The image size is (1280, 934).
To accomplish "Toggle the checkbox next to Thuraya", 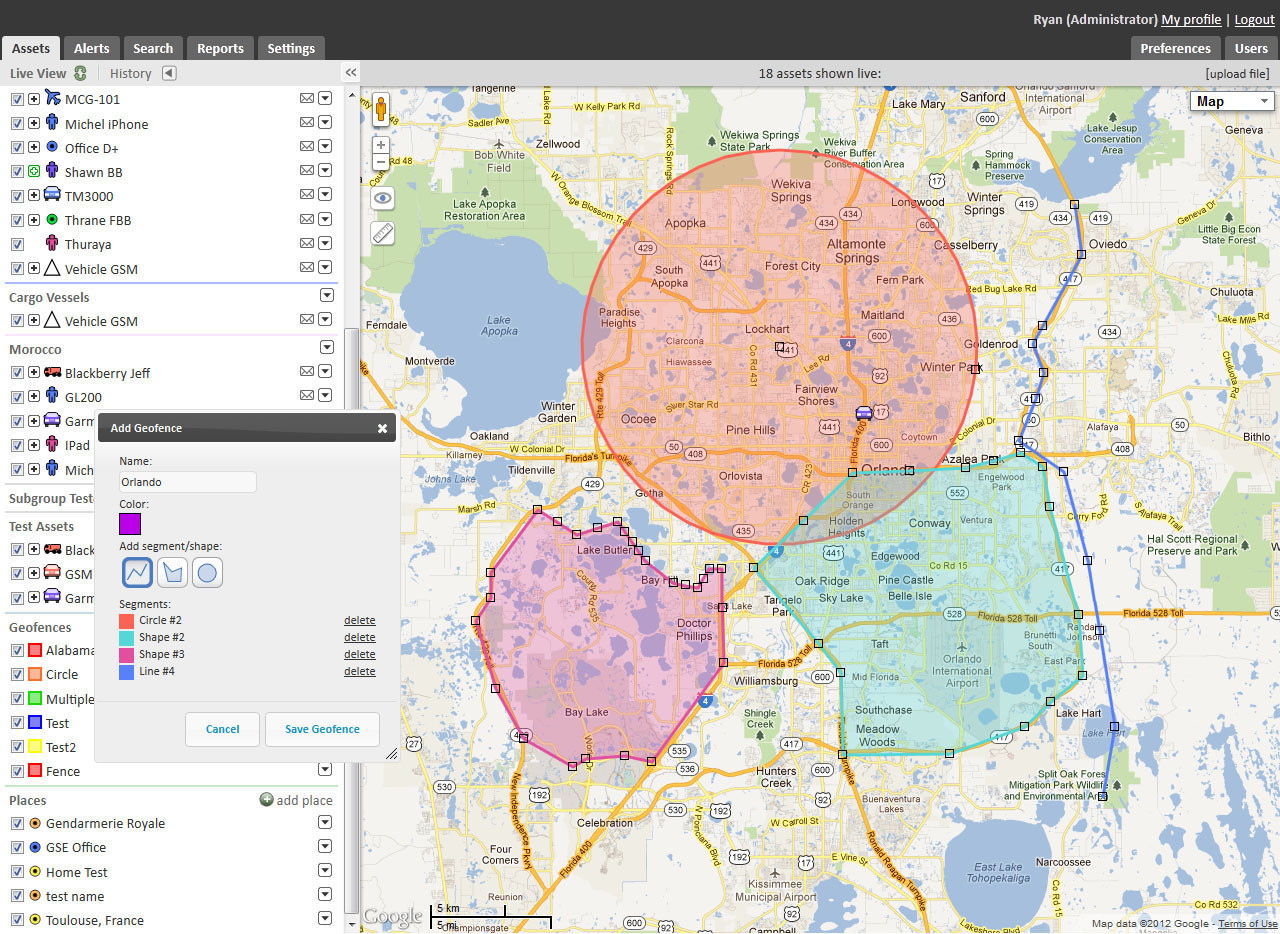I will click(x=17, y=244).
